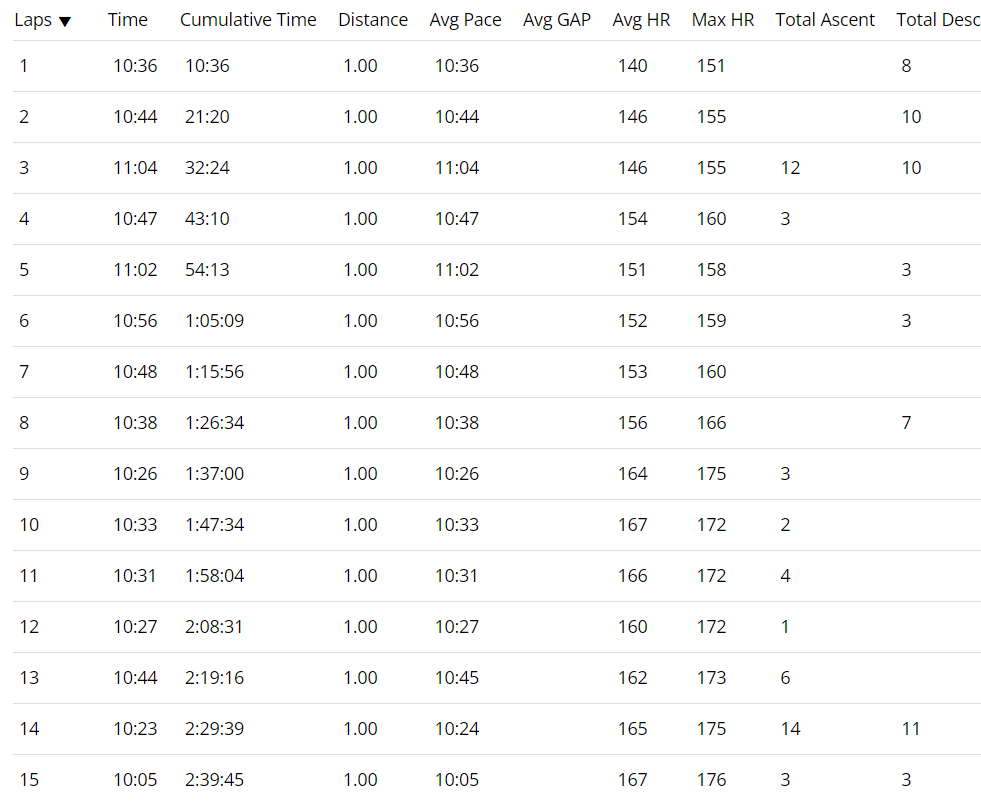The image size is (981, 804).
Task: Click the Max HR column header
Action: [x=723, y=20]
